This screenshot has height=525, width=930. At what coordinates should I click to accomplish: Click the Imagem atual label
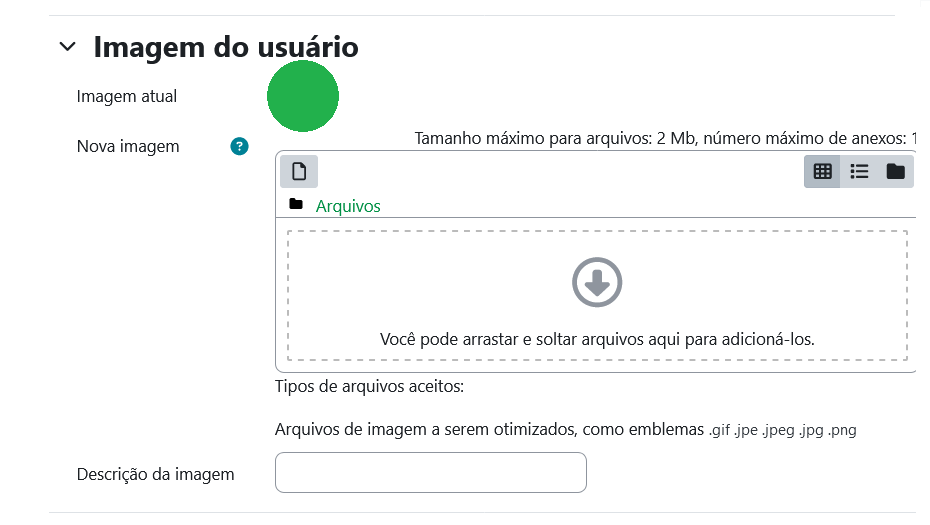(127, 97)
